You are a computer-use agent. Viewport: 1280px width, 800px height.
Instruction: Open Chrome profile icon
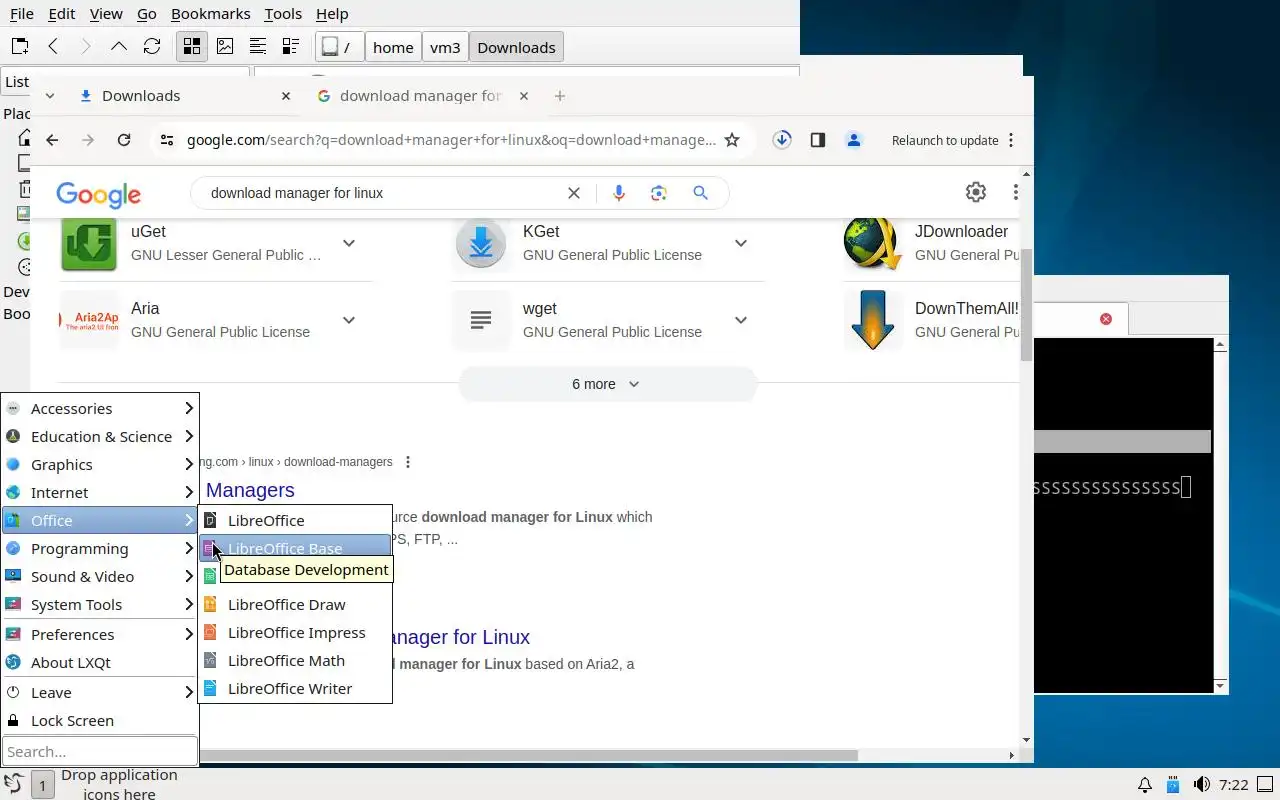point(854,140)
